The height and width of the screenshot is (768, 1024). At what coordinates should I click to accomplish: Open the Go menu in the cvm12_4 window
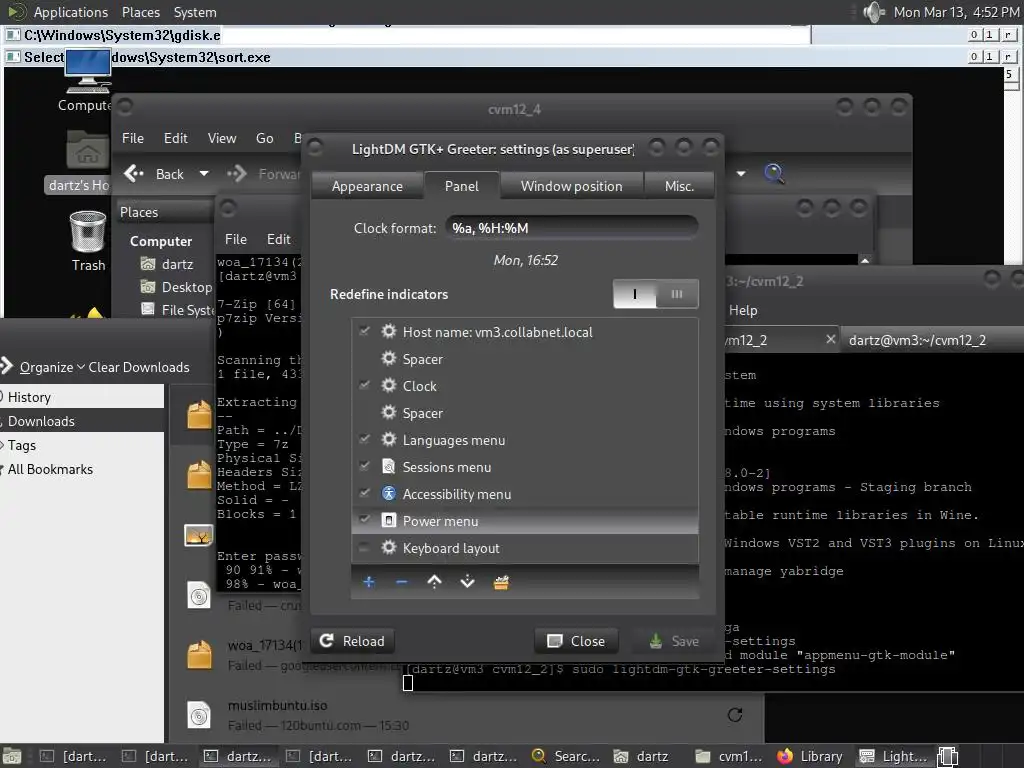pyautogui.click(x=264, y=138)
